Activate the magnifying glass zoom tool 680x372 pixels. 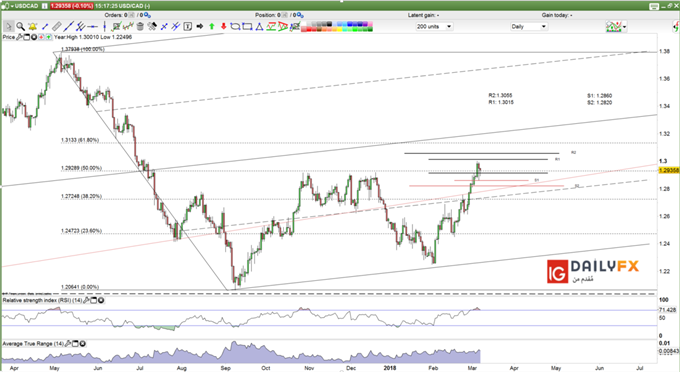(20, 26)
